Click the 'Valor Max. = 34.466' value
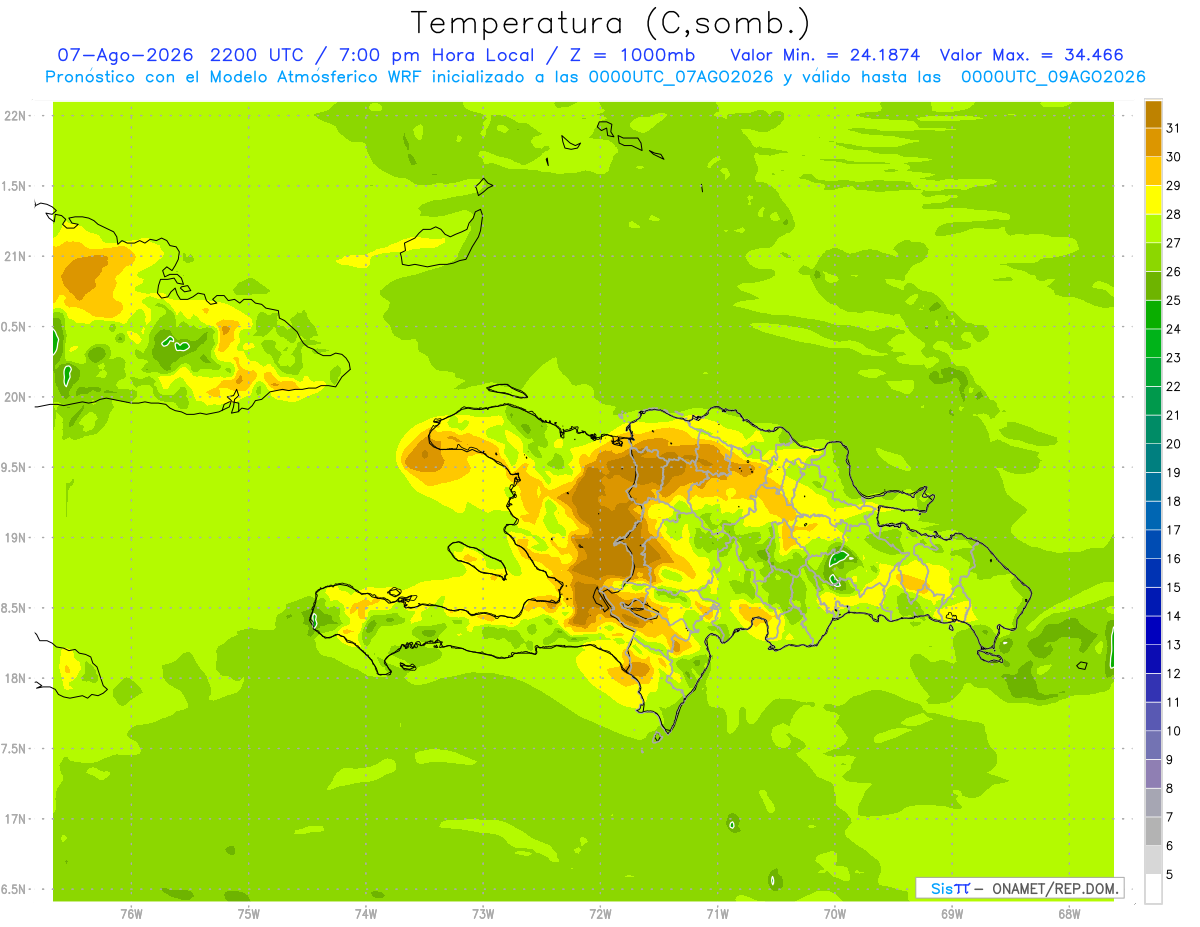This screenshot has width=1200, height=927. [x=1032, y=55]
